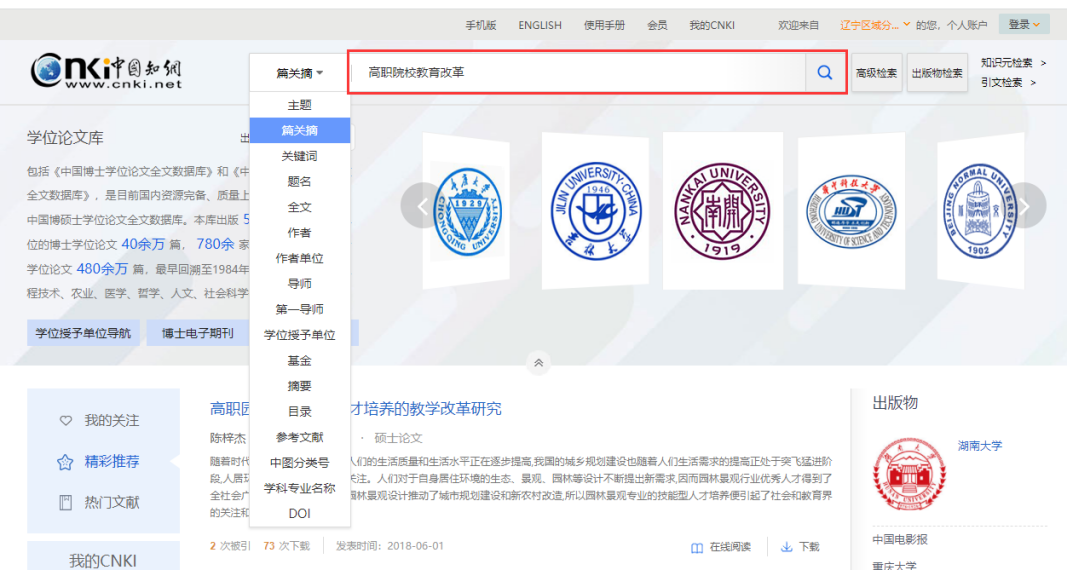Select 精彩推荐 sidebar tab
This screenshot has width=1067, height=570.
pyautogui.click(x=103, y=462)
